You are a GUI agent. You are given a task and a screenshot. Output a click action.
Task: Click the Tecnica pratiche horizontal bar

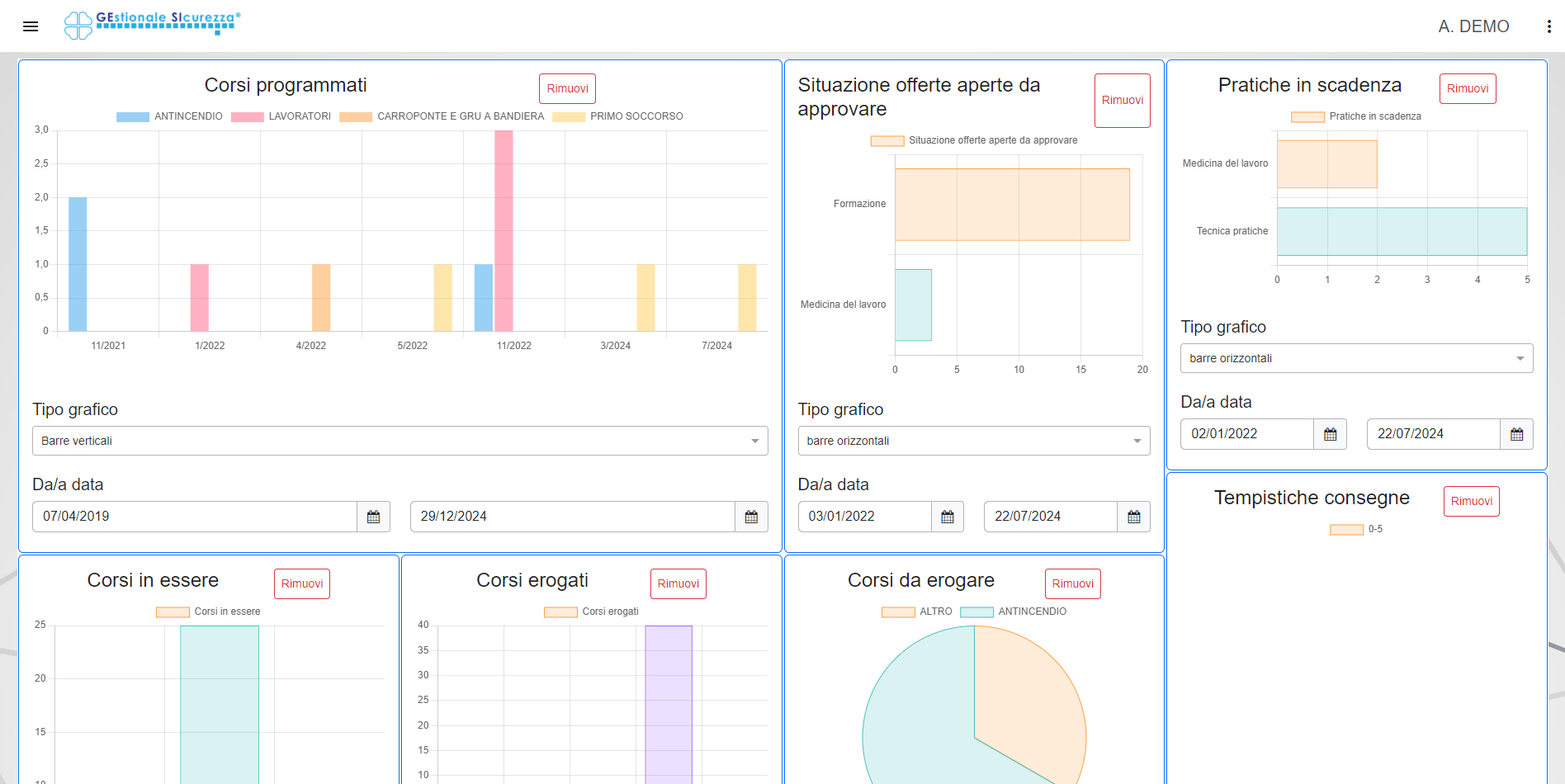(1402, 231)
